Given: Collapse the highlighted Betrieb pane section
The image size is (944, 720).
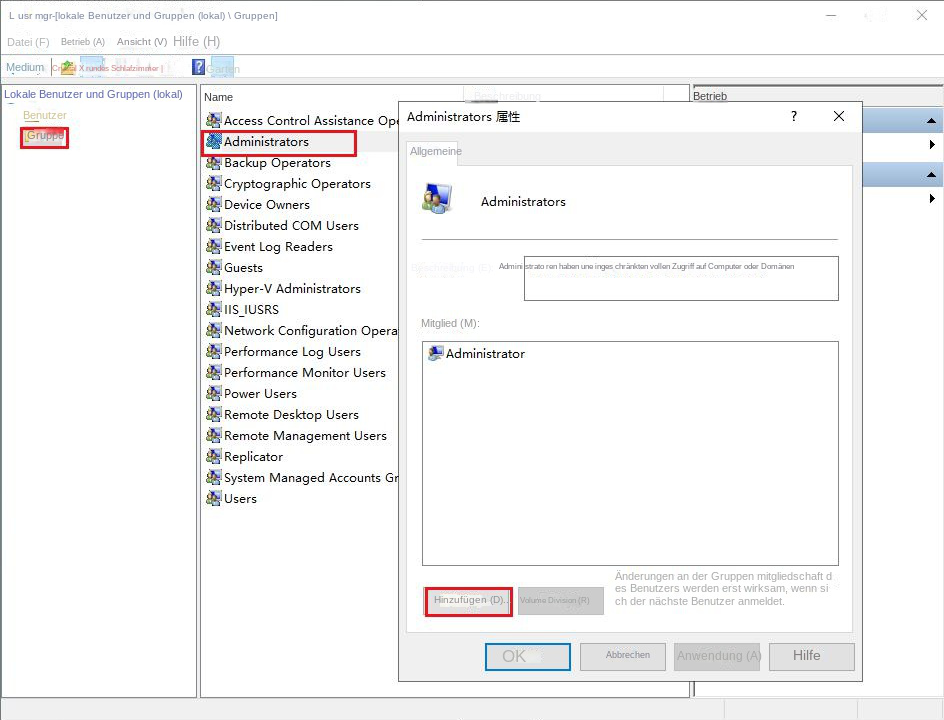Looking at the screenshot, I should pyautogui.click(x=933, y=120).
